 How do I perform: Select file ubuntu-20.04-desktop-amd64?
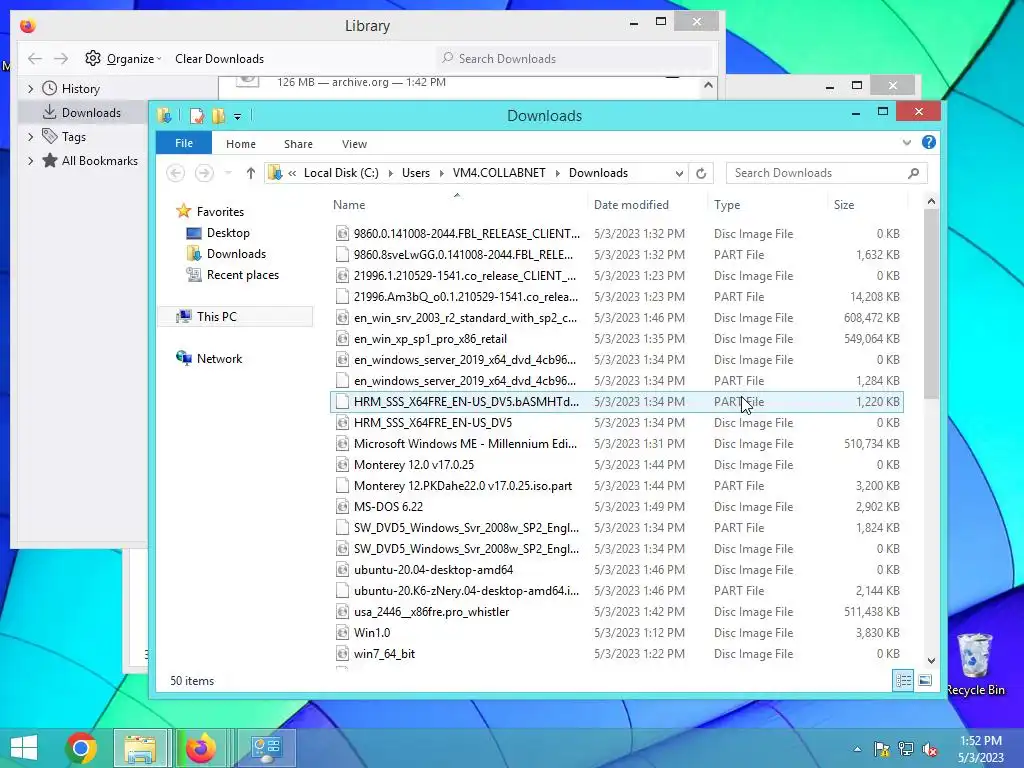pyautogui.click(x=433, y=569)
